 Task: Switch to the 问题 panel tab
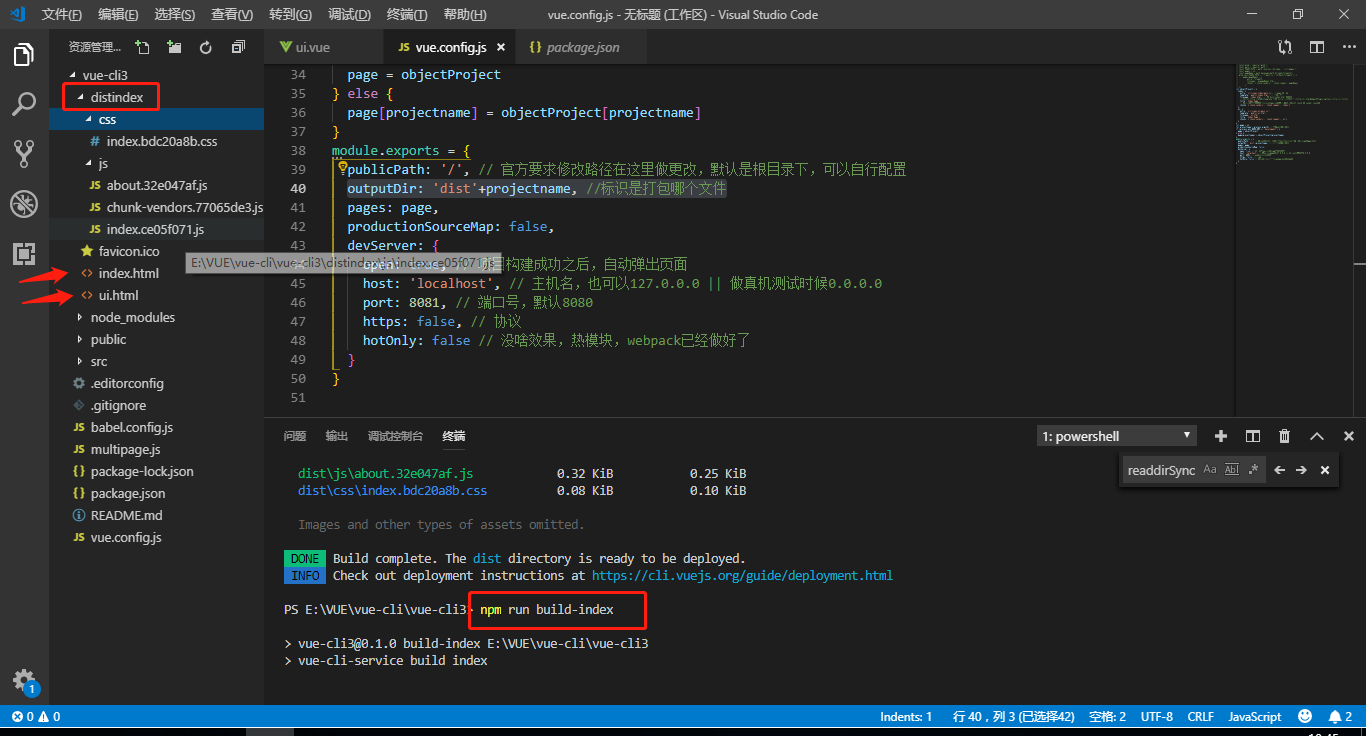295,436
